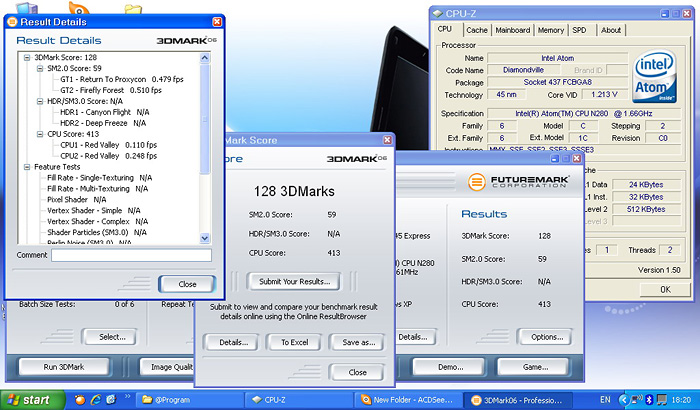
Task: Click Result Details title bar icon
Action: click(x=12, y=21)
